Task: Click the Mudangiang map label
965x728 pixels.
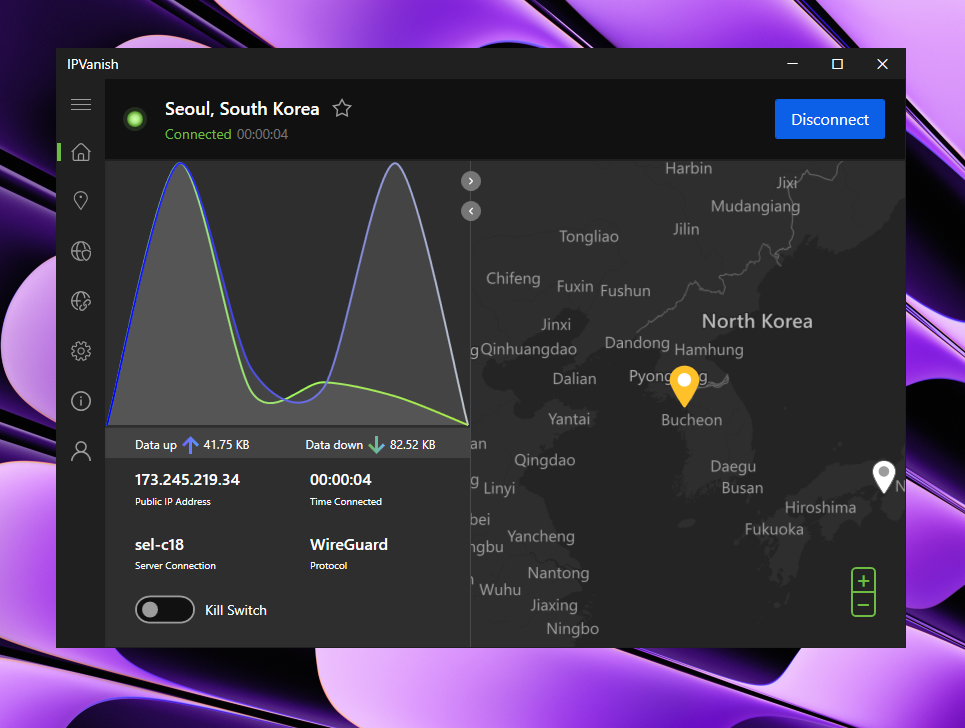Action: 755,207
